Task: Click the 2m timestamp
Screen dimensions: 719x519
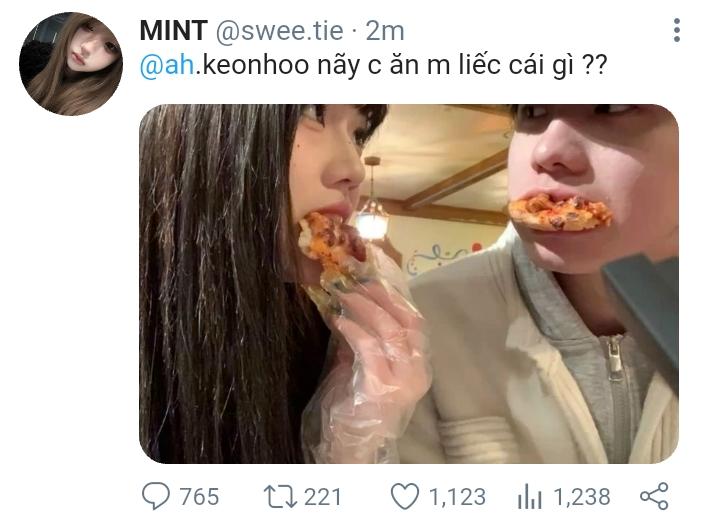Action: tap(385, 31)
